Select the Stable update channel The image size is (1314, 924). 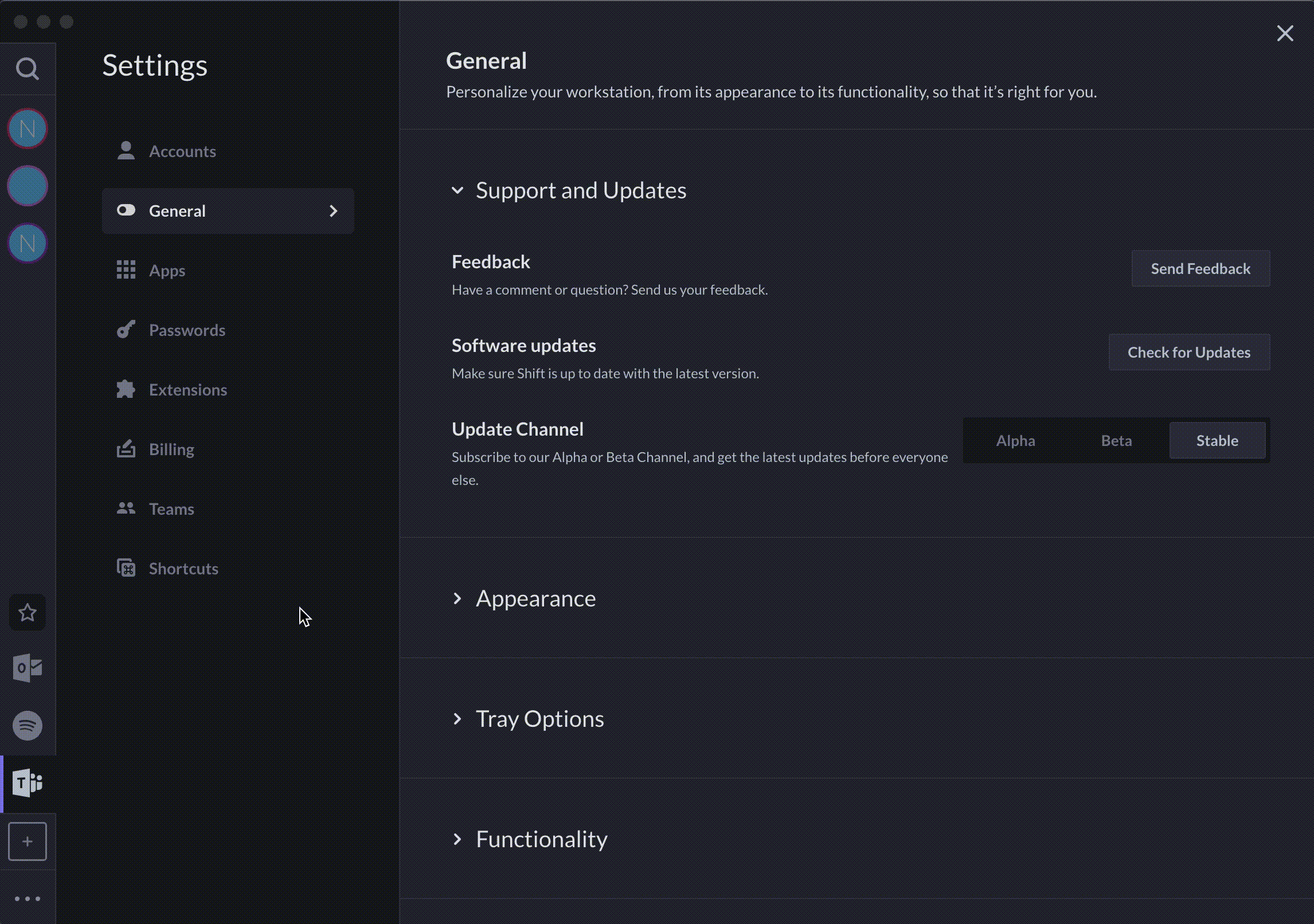pyautogui.click(x=1217, y=440)
